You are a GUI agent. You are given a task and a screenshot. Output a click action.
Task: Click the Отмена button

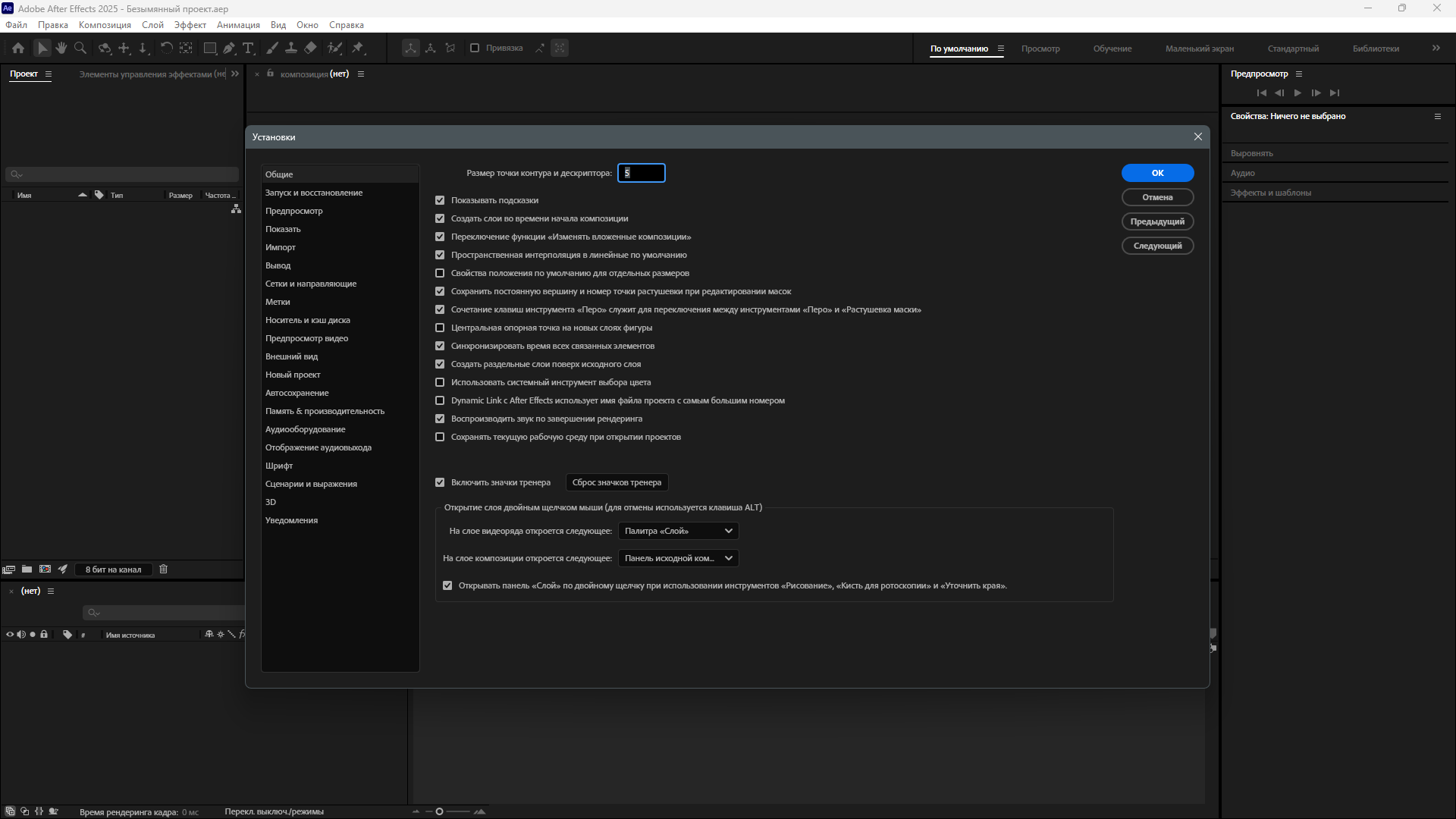1157,197
